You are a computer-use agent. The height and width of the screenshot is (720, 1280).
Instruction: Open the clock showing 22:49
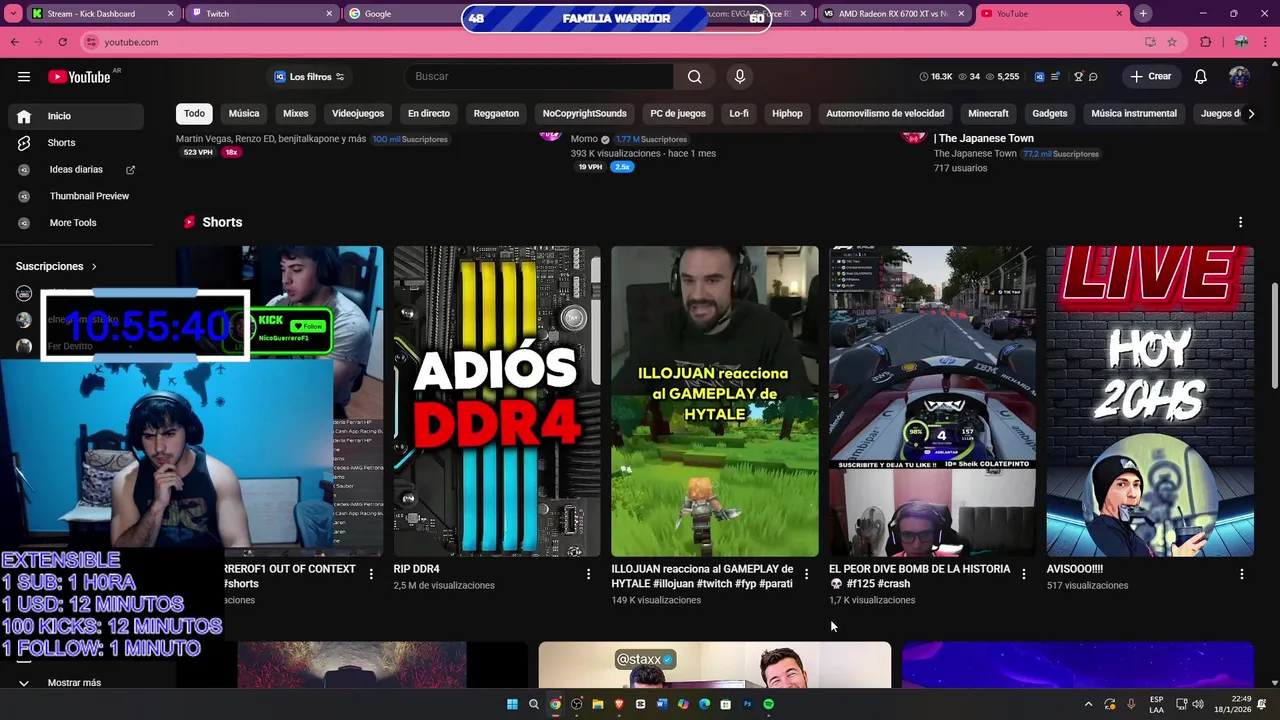1233,704
